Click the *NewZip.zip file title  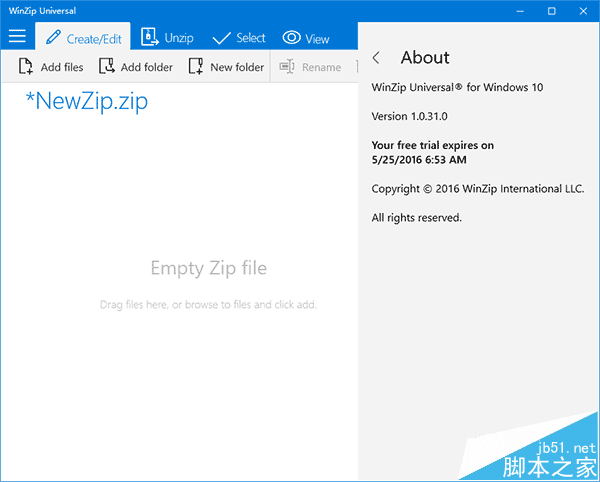(x=86, y=101)
